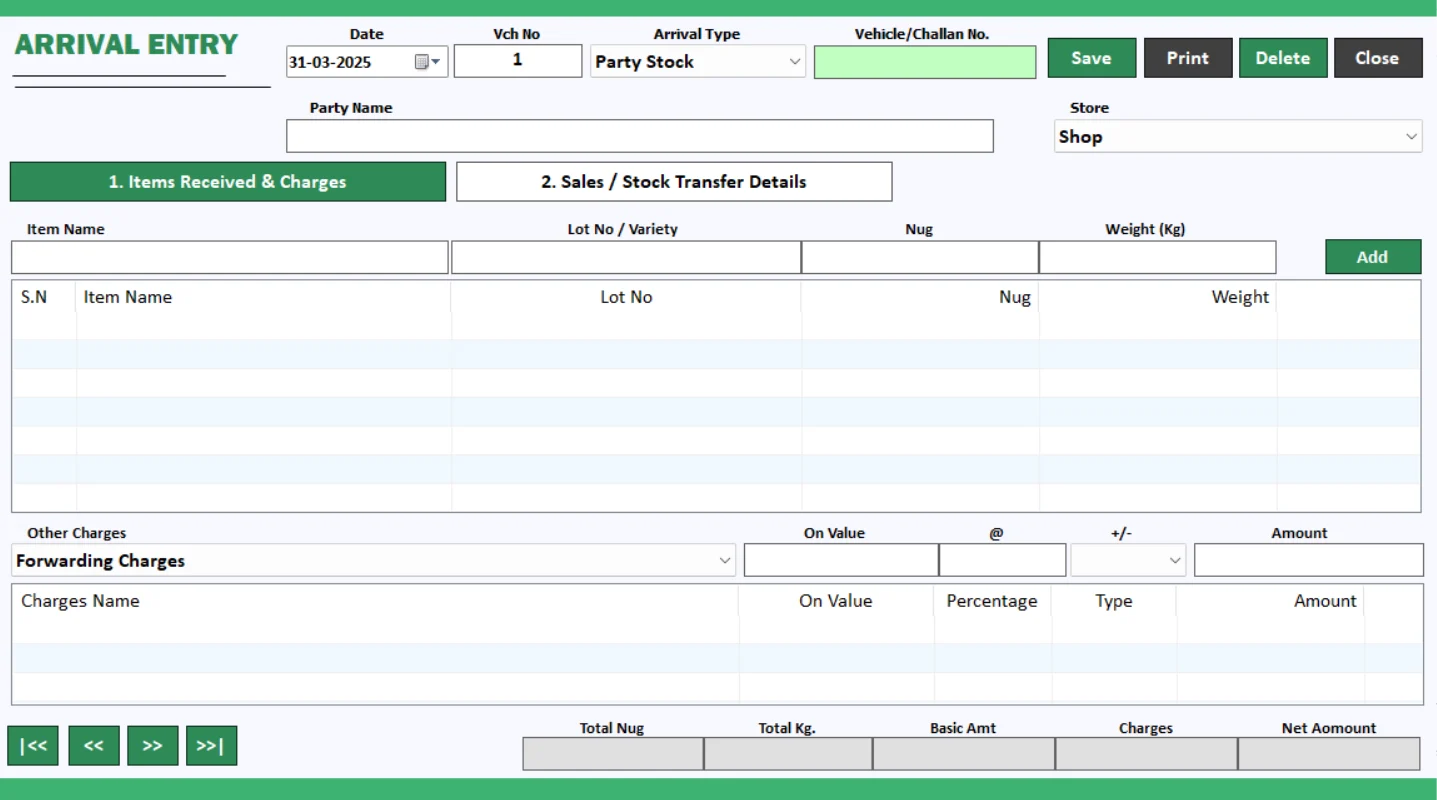Click the On Value input beside Other Charges
Image resolution: width=1437 pixels, height=800 pixels.
pos(841,560)
